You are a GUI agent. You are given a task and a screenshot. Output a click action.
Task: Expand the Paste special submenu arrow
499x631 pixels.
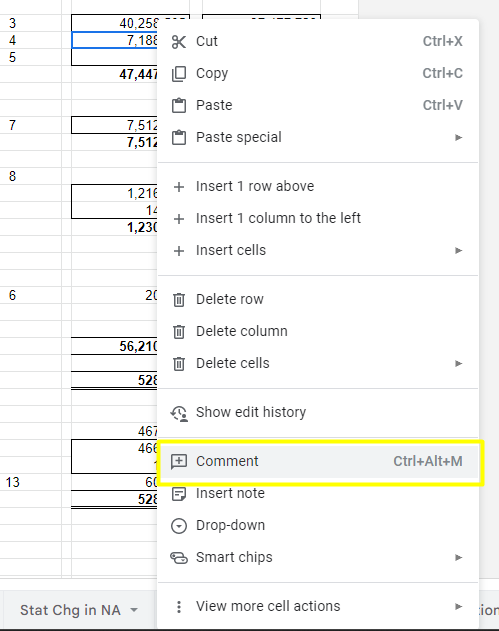click(458, 138)
